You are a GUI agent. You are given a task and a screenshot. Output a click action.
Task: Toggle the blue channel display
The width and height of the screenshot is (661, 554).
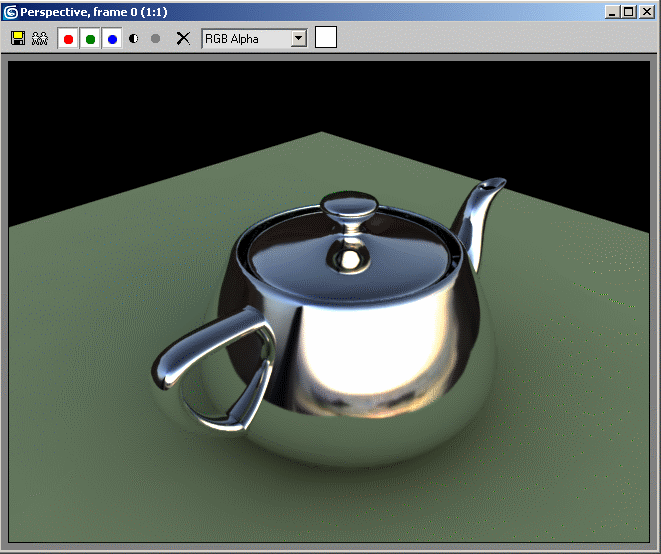click(112, 39)
